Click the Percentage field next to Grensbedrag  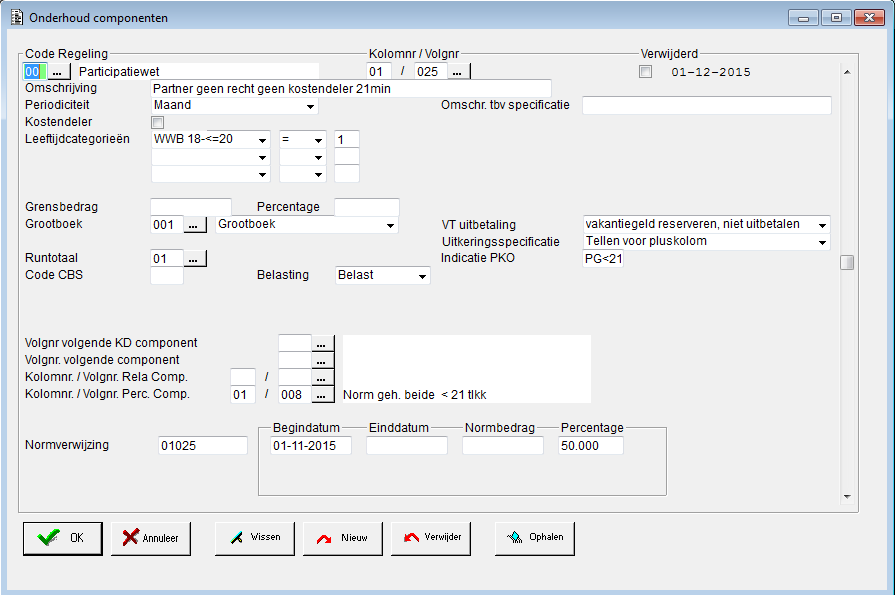click(x=366, y=207)
